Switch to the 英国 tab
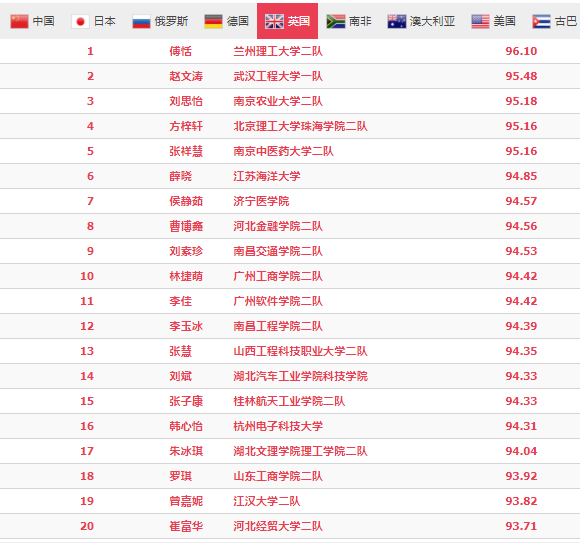This screenshot has width=580, height=543. (287, 21)
